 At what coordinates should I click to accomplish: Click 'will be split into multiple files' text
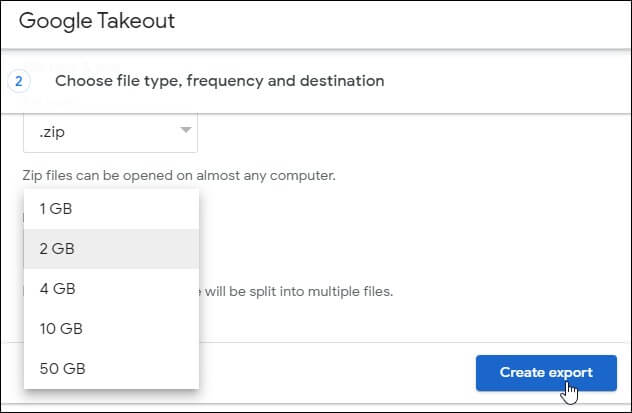coord(299,291)
